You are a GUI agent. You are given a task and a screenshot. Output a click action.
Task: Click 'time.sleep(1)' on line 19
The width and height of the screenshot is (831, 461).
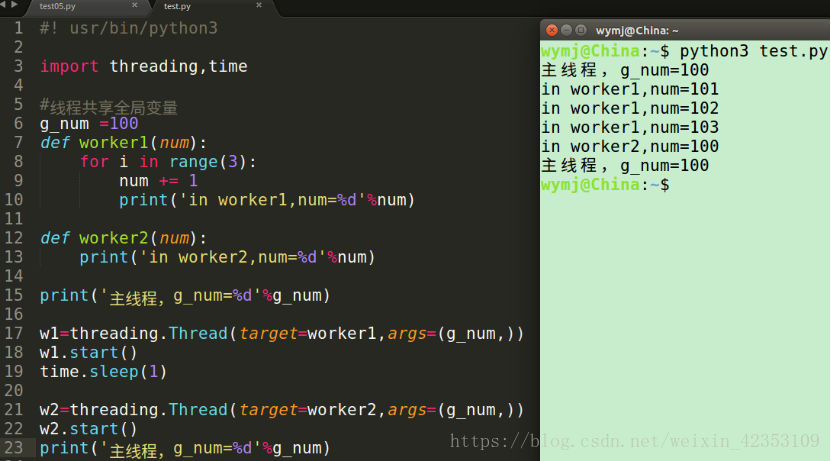[x=103, y=371]
